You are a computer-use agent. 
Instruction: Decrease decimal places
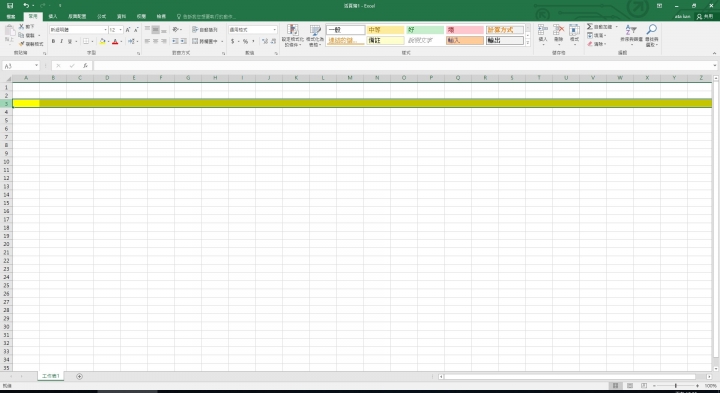click(x=273, y=41)
